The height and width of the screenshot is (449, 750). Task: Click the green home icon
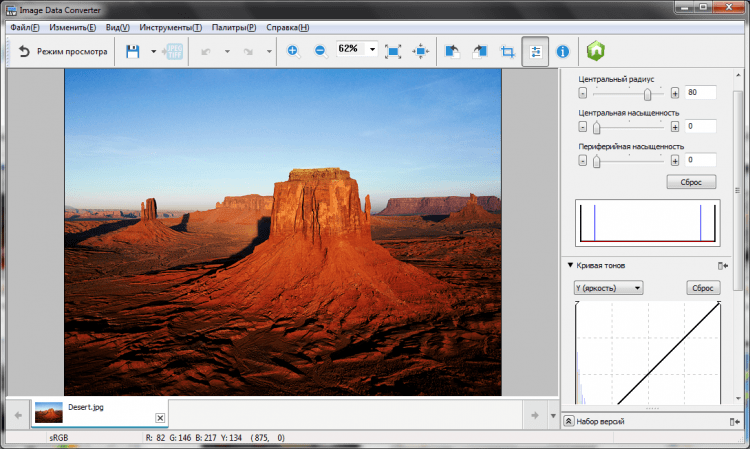[597, 51]
